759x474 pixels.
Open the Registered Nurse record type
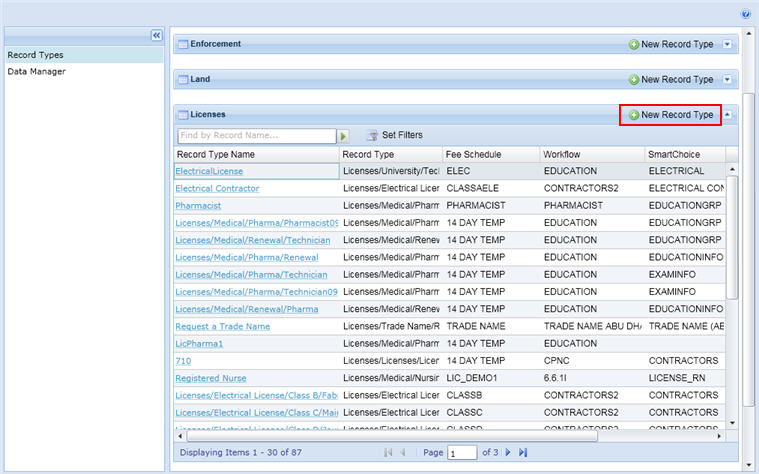coord(211,378)
